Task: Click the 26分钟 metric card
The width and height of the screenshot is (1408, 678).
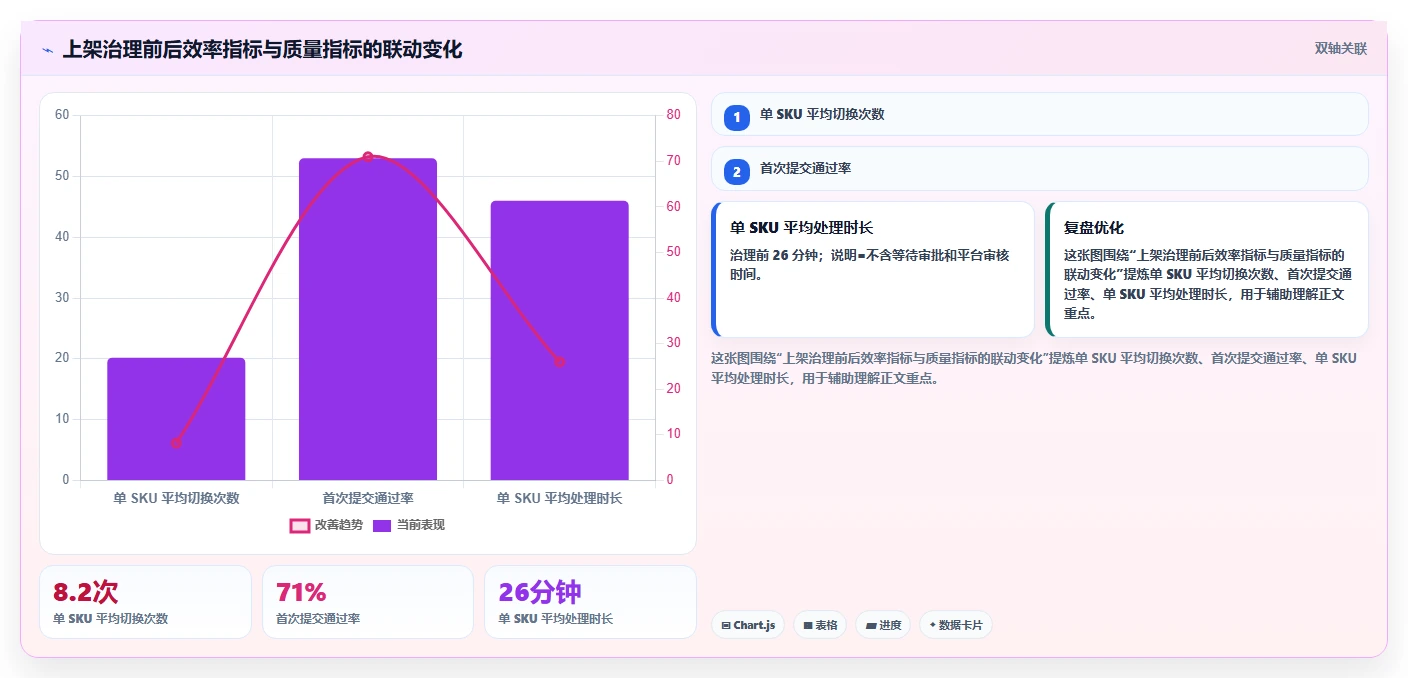Action: [590, 602]
